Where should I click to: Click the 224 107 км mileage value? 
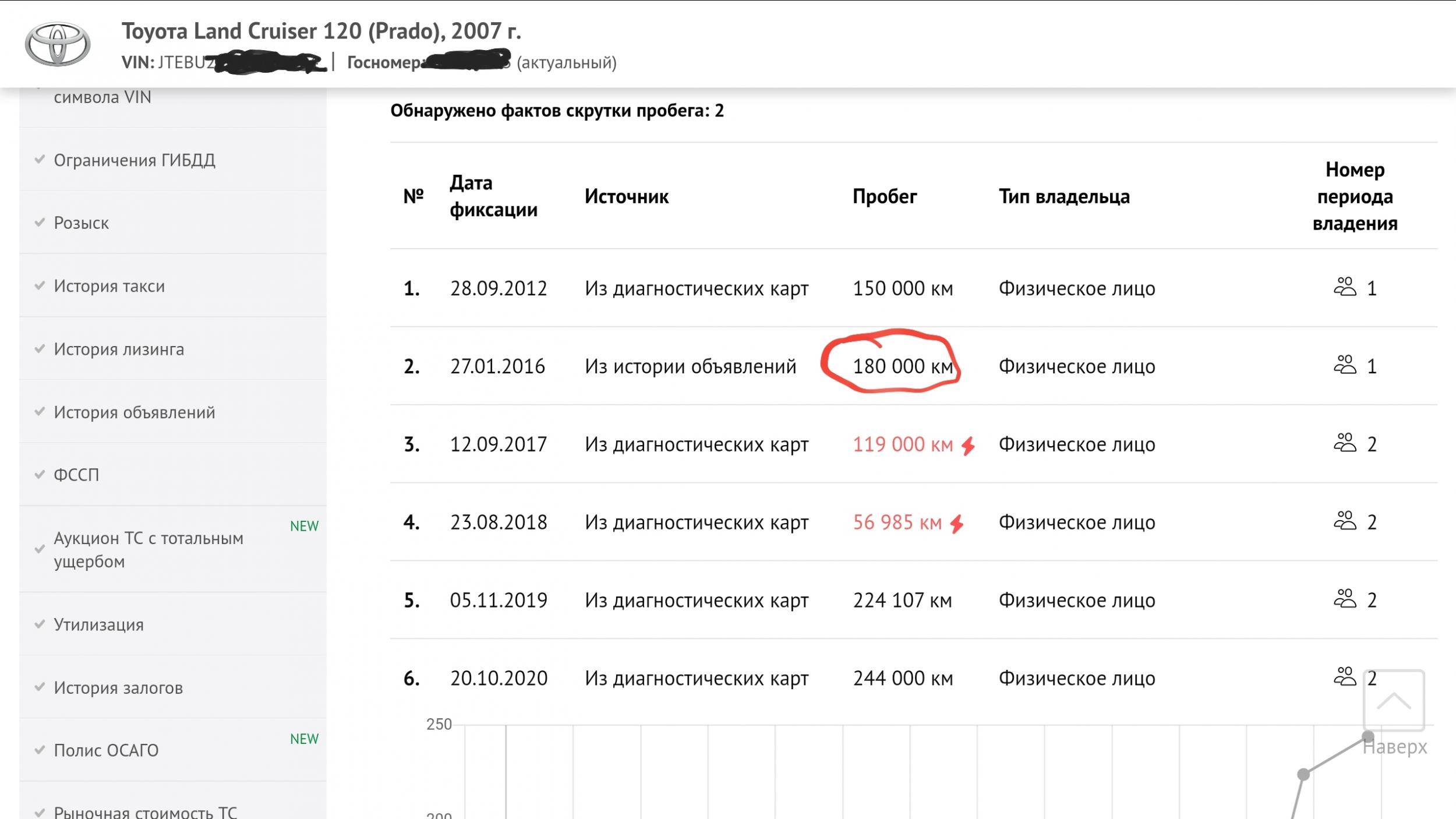902,601
